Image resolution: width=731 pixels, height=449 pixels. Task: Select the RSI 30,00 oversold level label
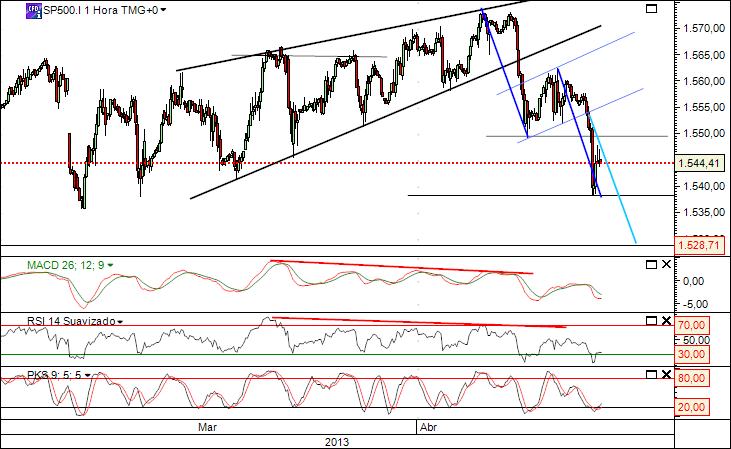[691, 354]
